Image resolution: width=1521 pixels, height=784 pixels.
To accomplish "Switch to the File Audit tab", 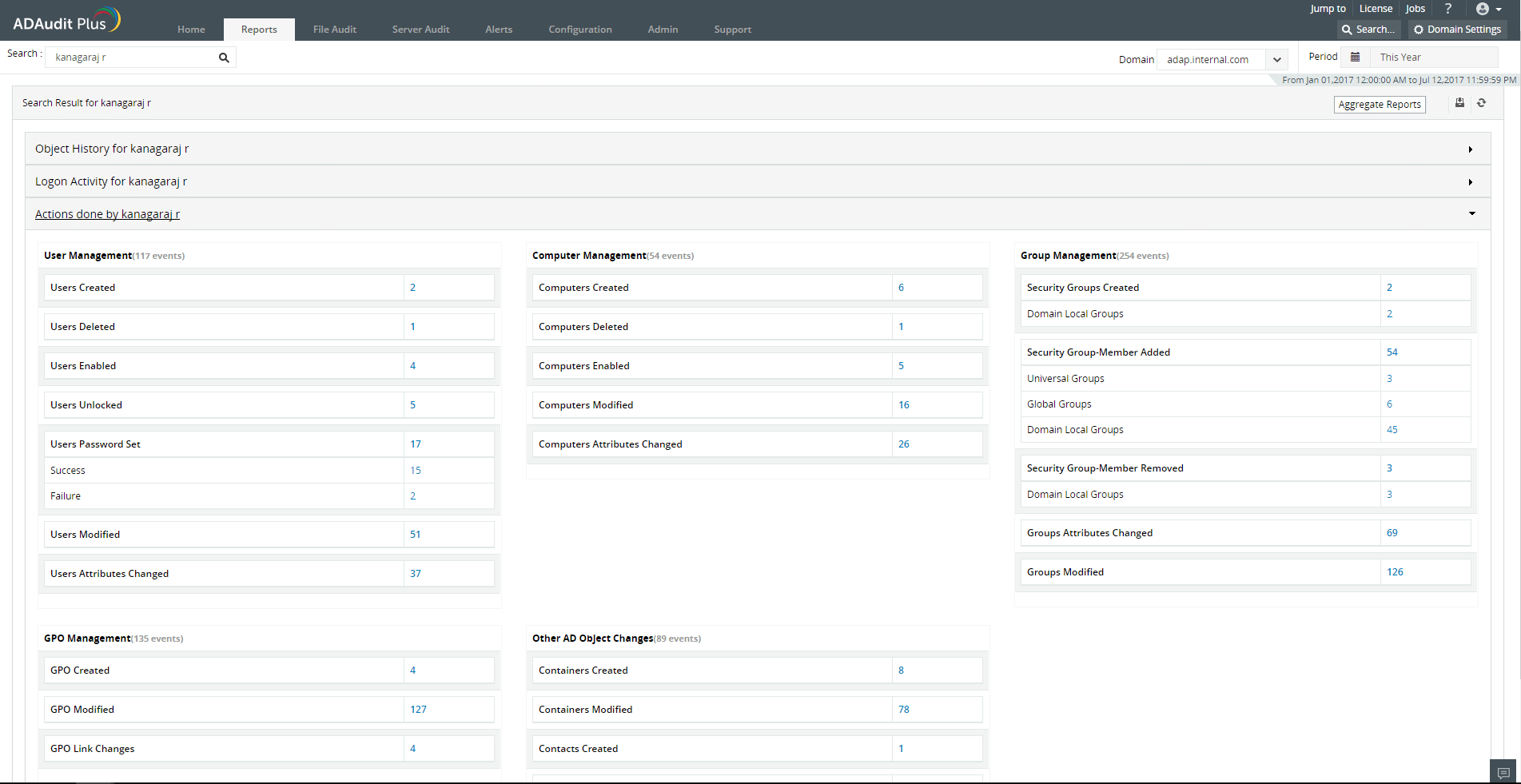I will pos(334,30).
